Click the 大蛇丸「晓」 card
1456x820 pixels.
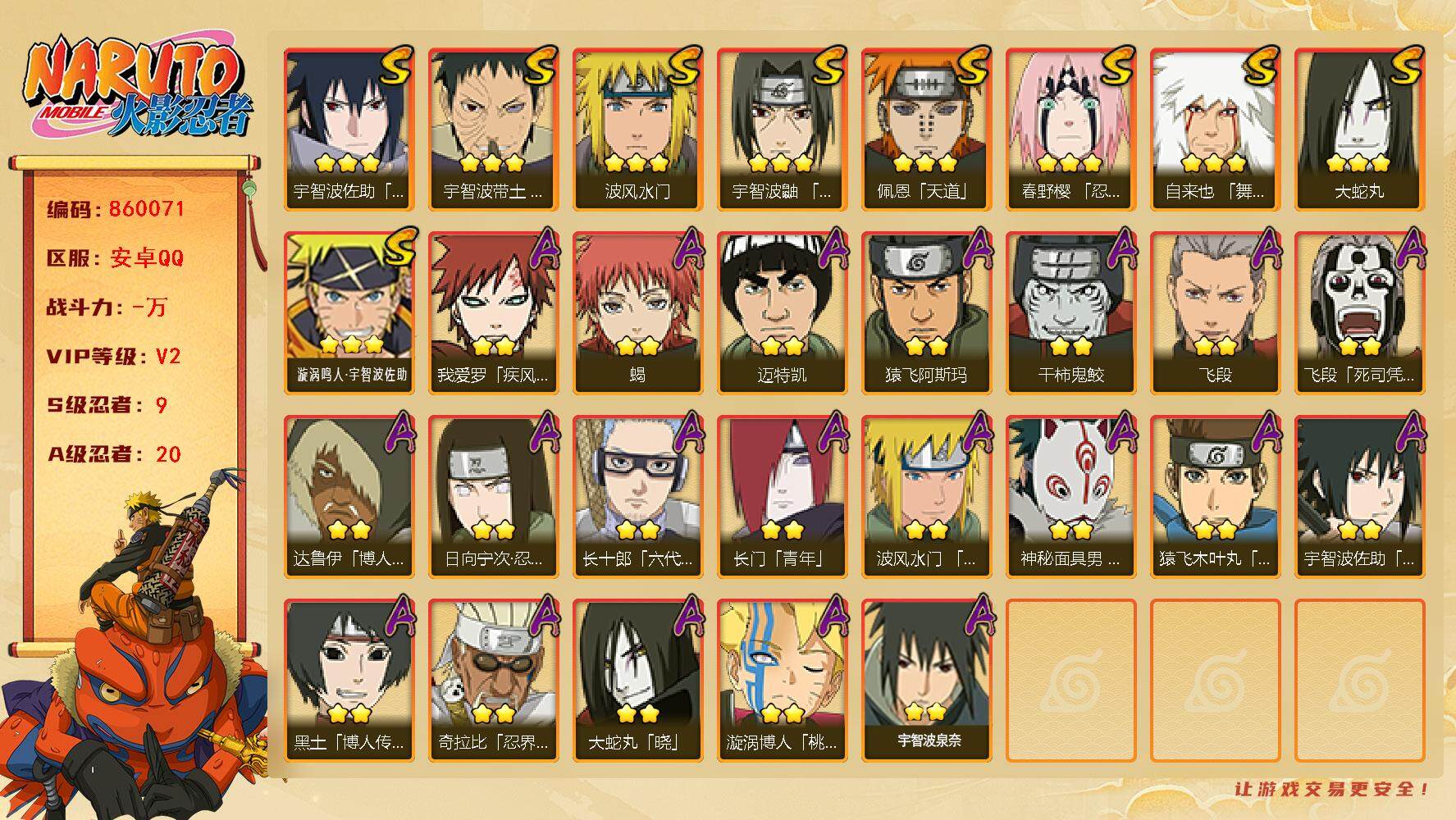[637, 681]
